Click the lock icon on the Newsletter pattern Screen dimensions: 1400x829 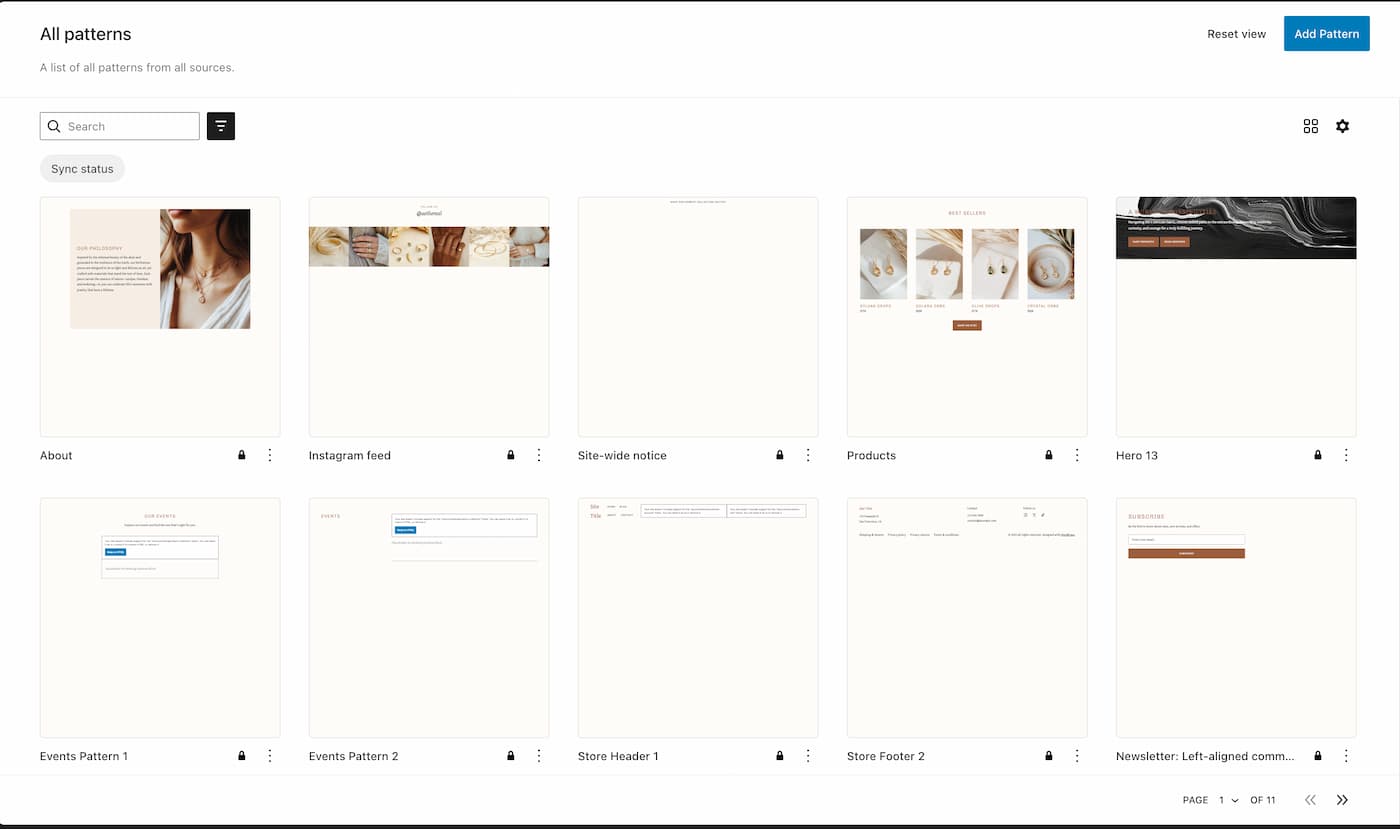coord(1318,756)
